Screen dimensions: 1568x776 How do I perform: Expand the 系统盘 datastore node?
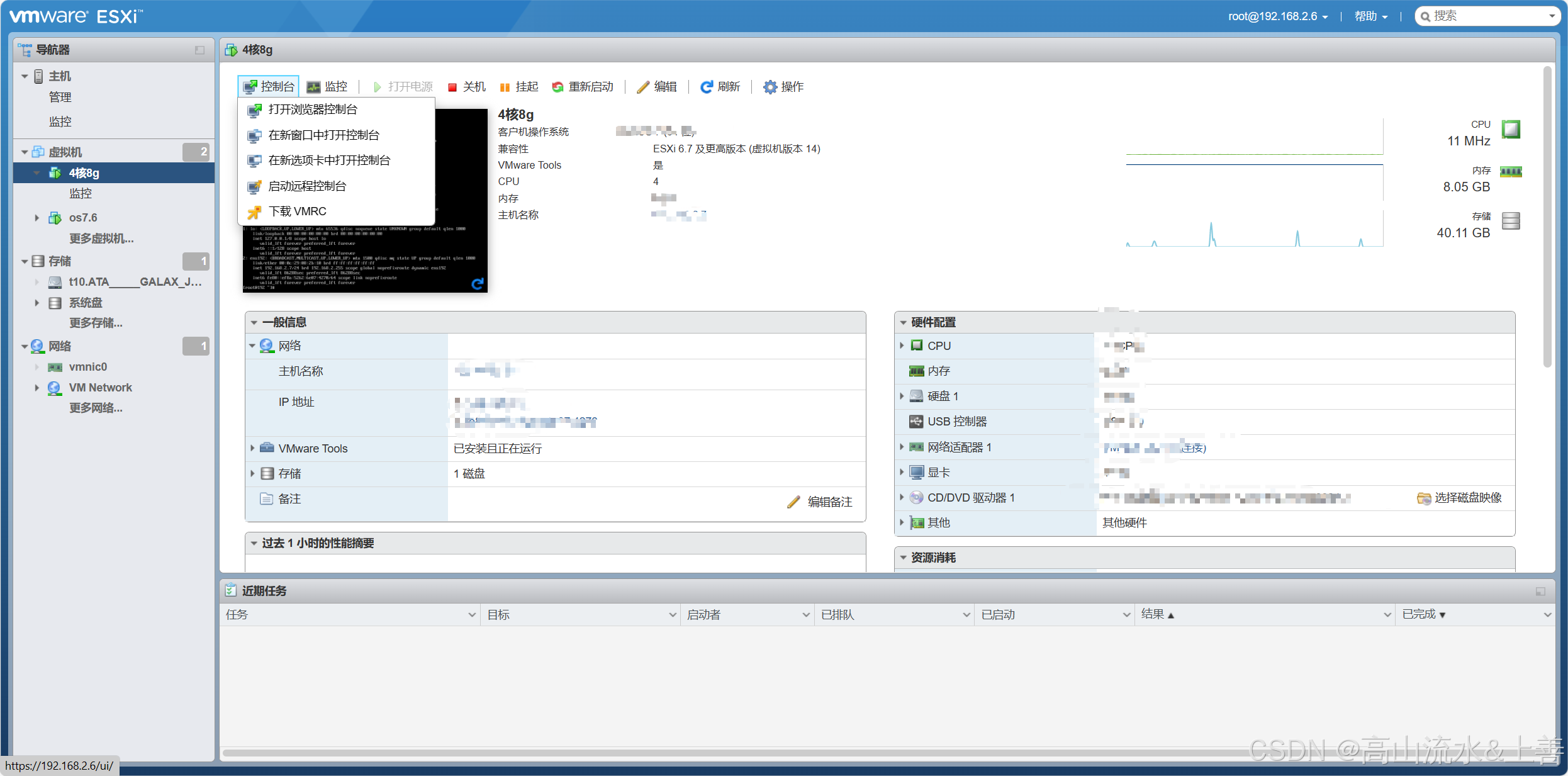(36, 303)
